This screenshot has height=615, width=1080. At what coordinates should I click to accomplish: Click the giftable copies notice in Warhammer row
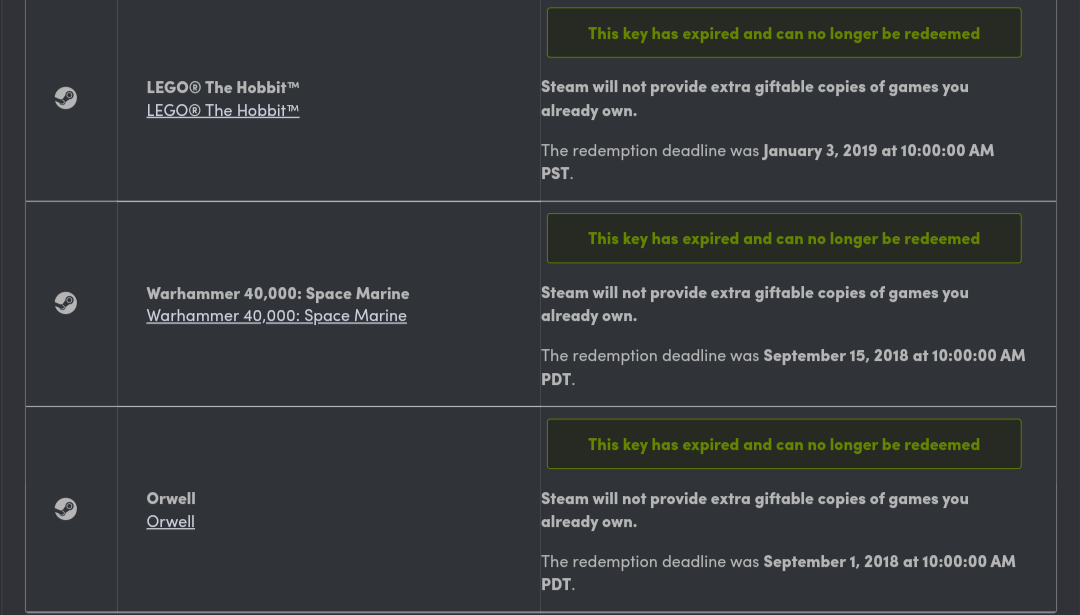pos(754,304)
